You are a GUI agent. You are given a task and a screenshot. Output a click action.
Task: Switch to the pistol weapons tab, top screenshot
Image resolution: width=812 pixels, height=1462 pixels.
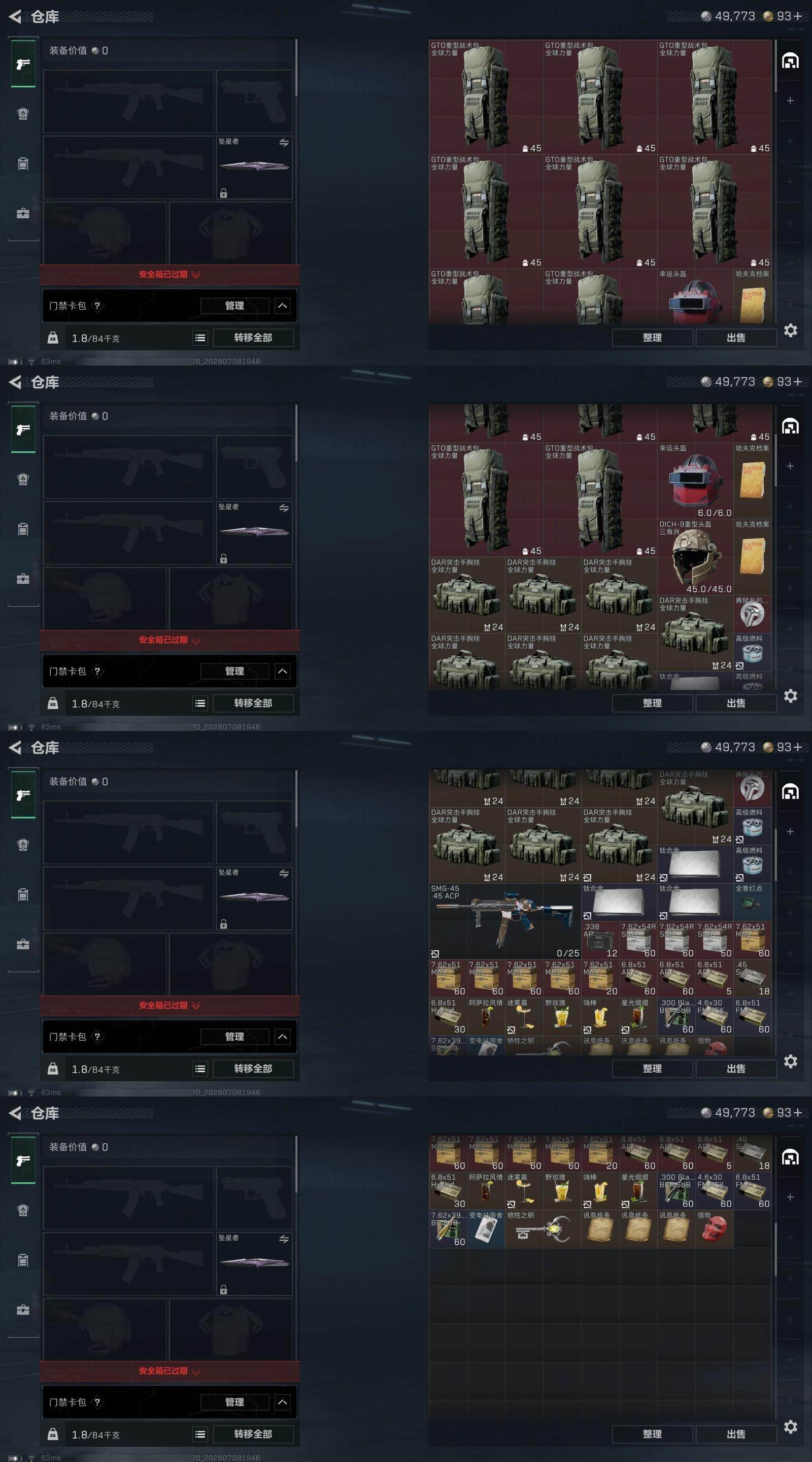23,64
